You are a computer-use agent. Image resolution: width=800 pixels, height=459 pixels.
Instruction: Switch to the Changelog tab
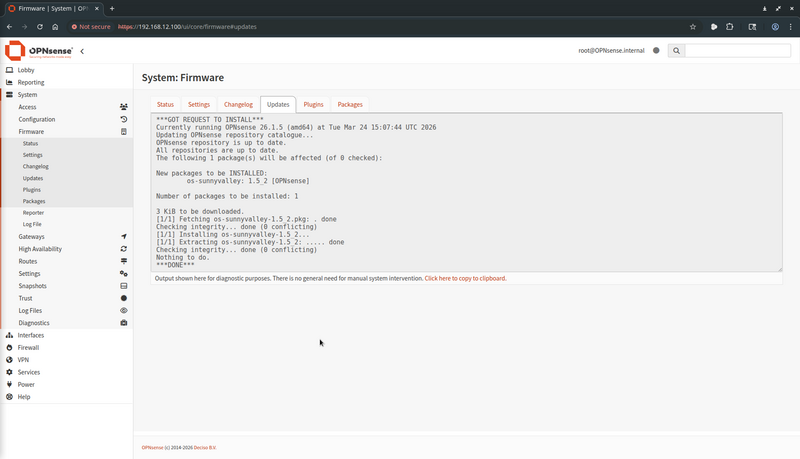pyautogui.click(x=238, y=105)
